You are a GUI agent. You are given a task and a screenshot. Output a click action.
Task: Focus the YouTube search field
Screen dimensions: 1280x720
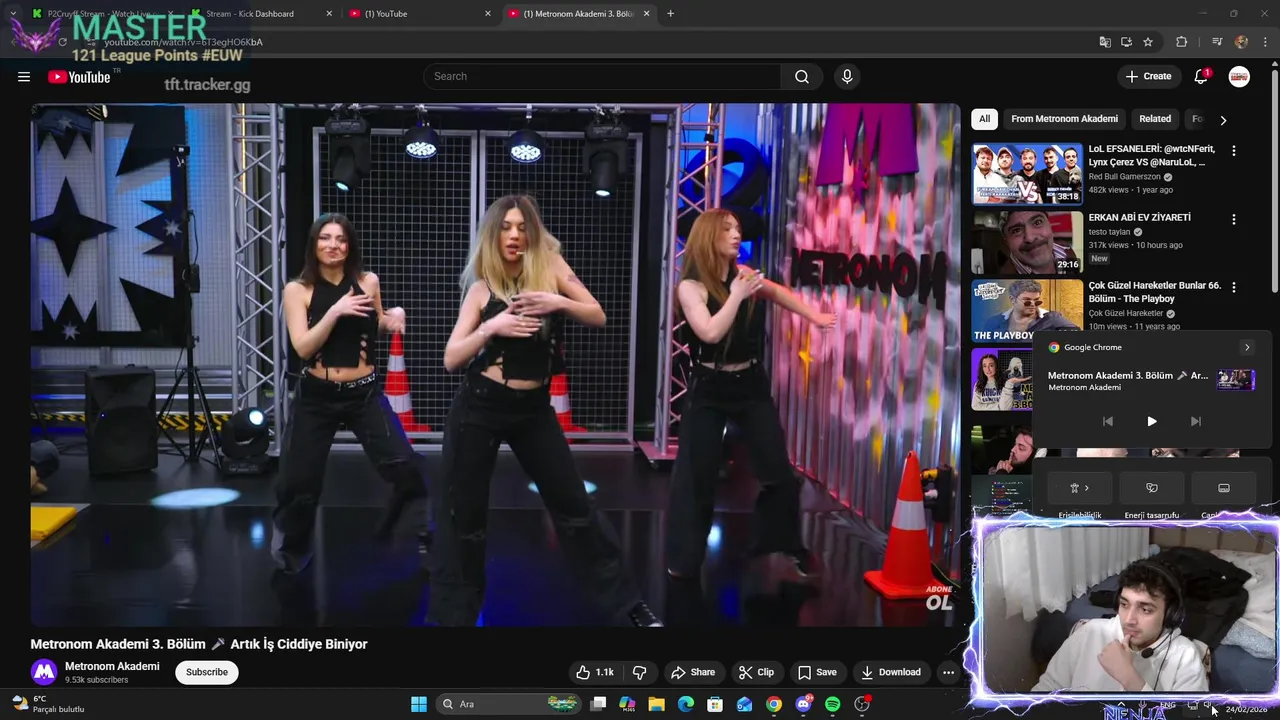point(603,77)
